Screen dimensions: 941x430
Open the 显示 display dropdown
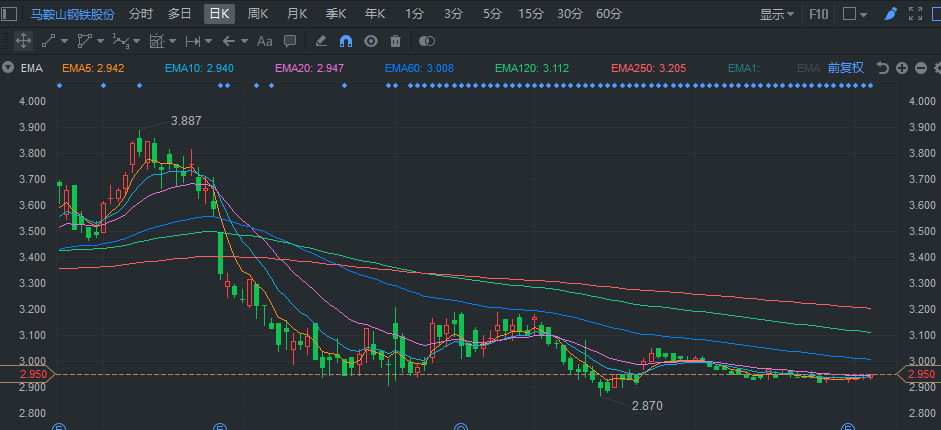click(777, 14)
